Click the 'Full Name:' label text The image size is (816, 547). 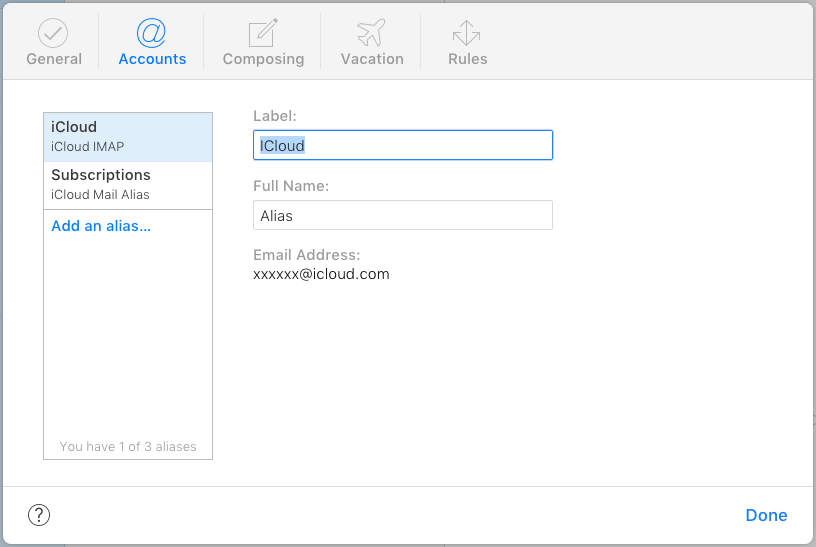pos(291,186)
